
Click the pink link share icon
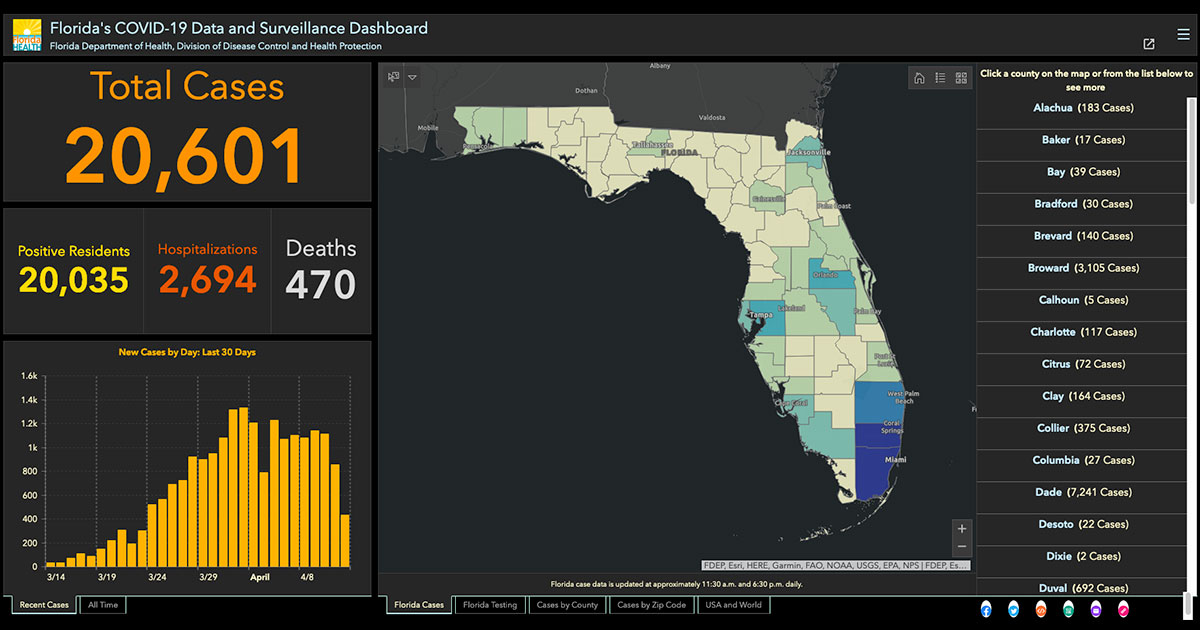[1123, 608]
